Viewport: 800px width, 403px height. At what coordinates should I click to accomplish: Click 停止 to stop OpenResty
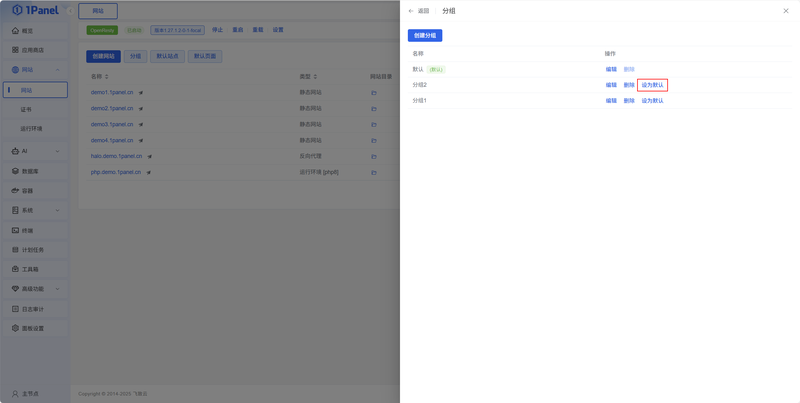(218, 30)
